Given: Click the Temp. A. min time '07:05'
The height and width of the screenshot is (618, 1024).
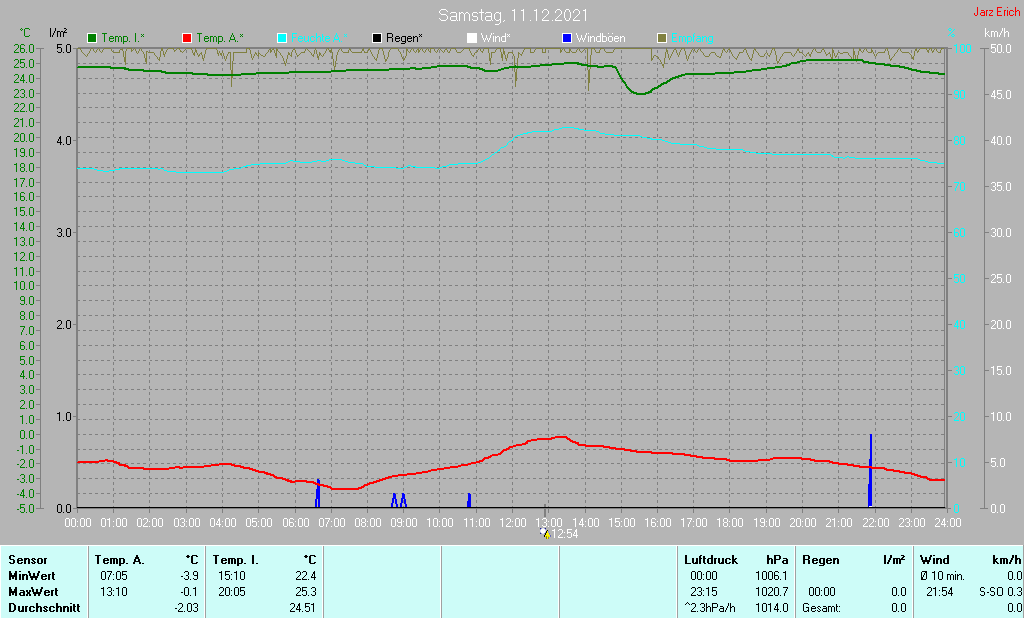Looking at the screenshot, I should tap(114, 576).
